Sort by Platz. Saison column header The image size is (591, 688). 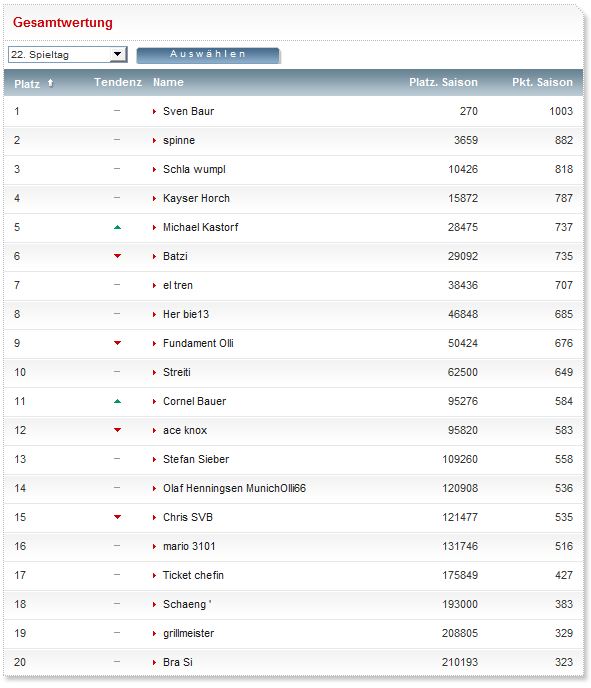coord(443,82)
